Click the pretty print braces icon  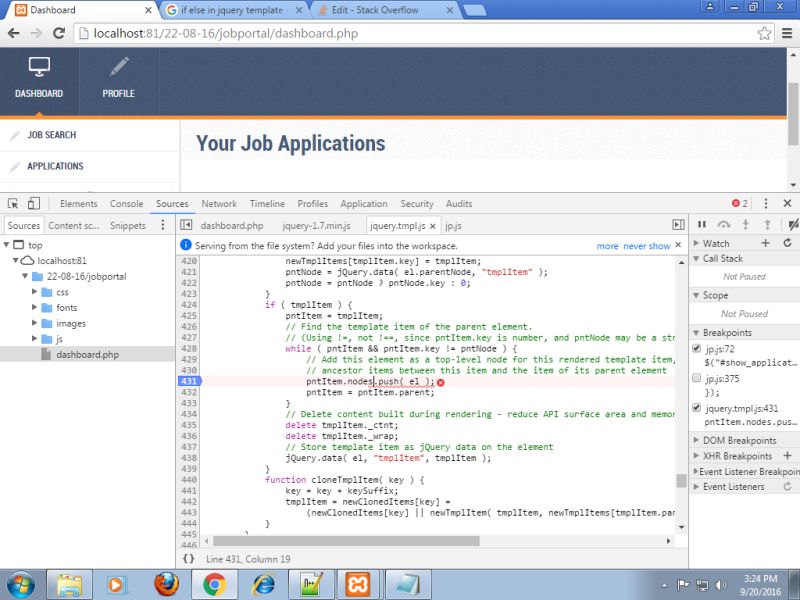click(189, 559)
